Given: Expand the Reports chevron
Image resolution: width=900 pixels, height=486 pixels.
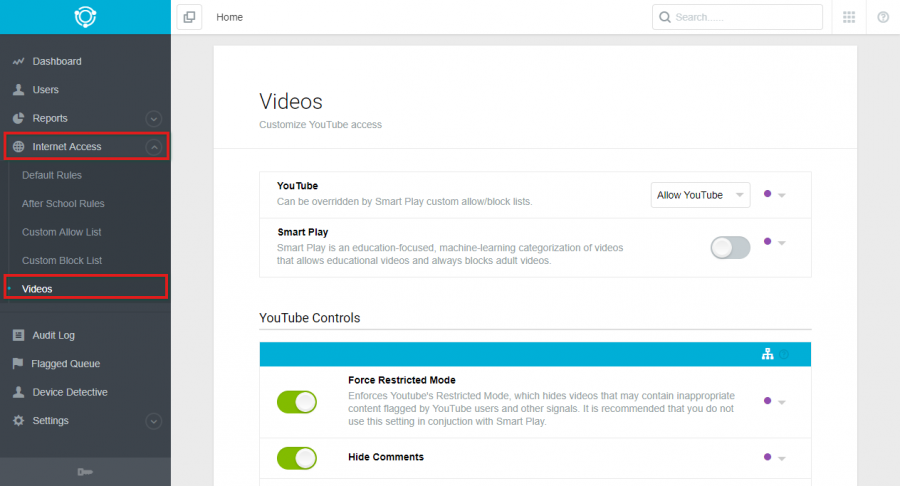Looking at the screenshot, I should click(153, 119).
